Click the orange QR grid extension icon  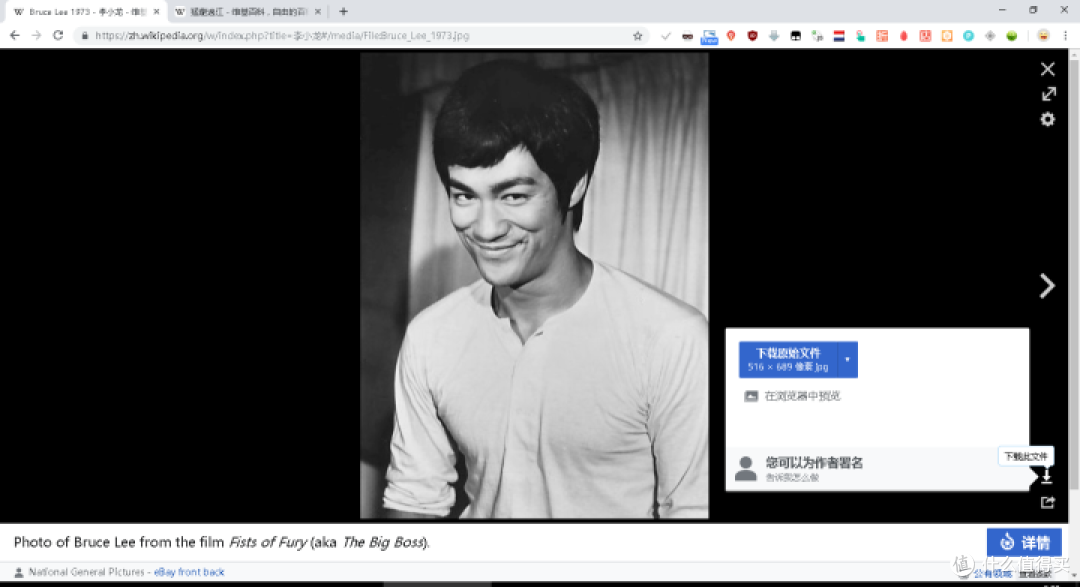pyautogui.click(x=882, y=36)
